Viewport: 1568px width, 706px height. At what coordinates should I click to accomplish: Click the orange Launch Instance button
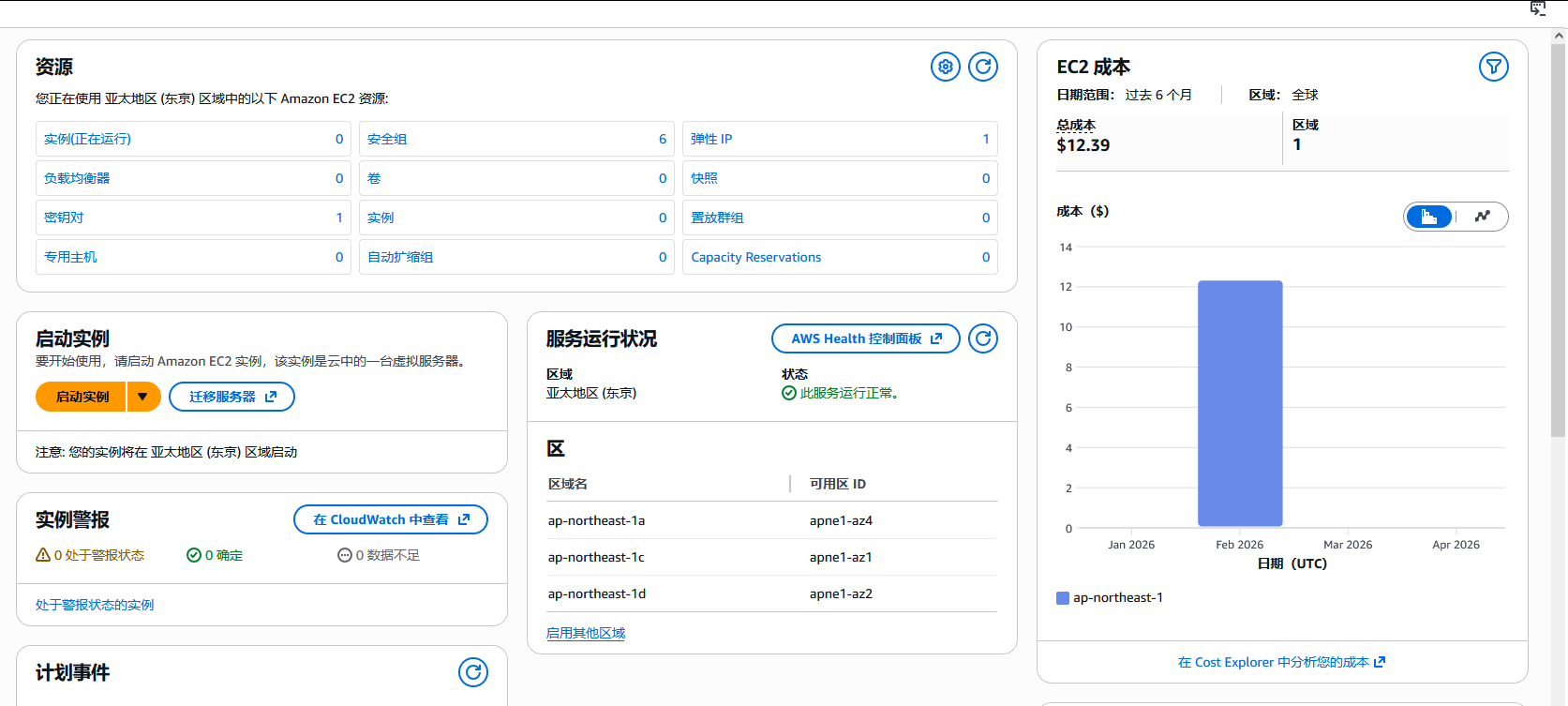coord(82,397)
